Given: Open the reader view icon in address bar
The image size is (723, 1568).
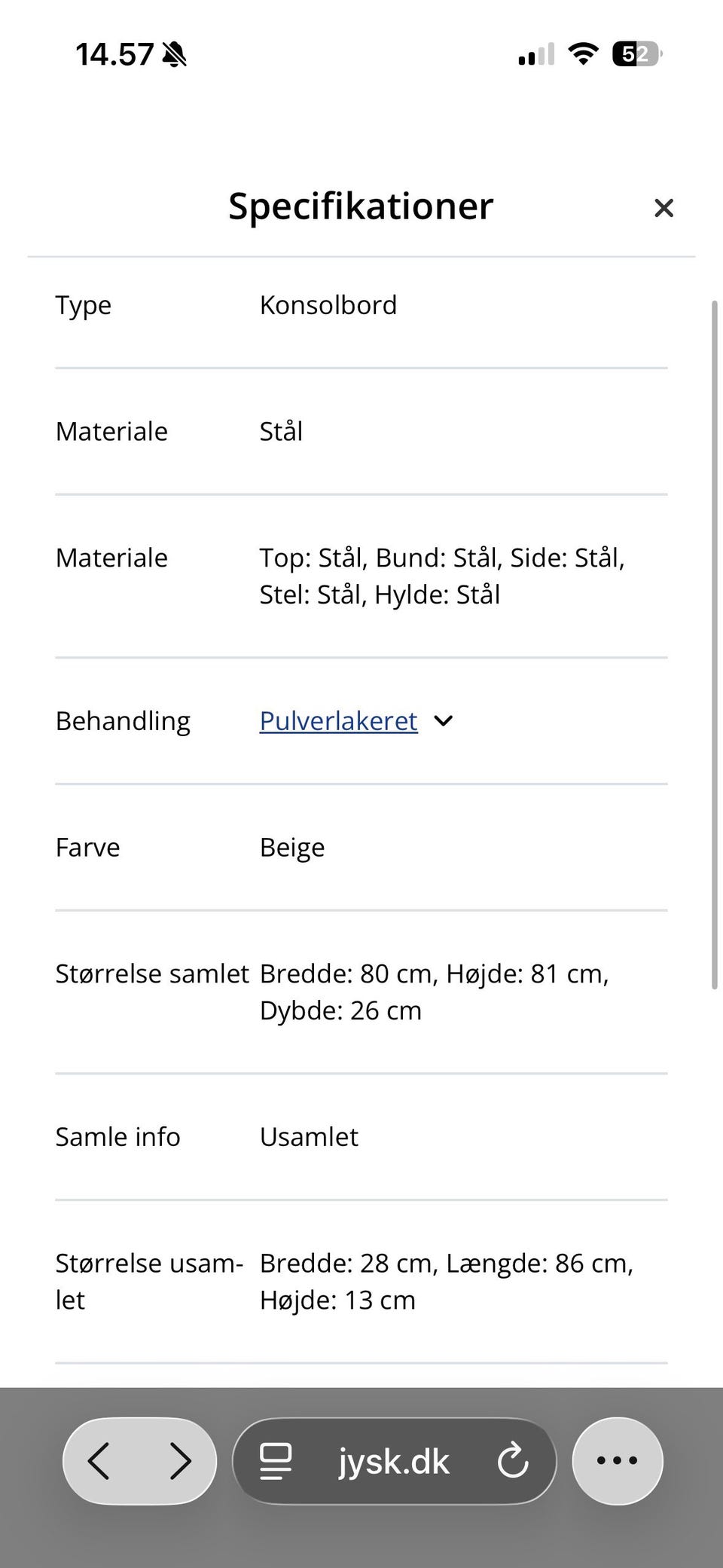Looking at the screenshot, I should [x=276, y=1460].
